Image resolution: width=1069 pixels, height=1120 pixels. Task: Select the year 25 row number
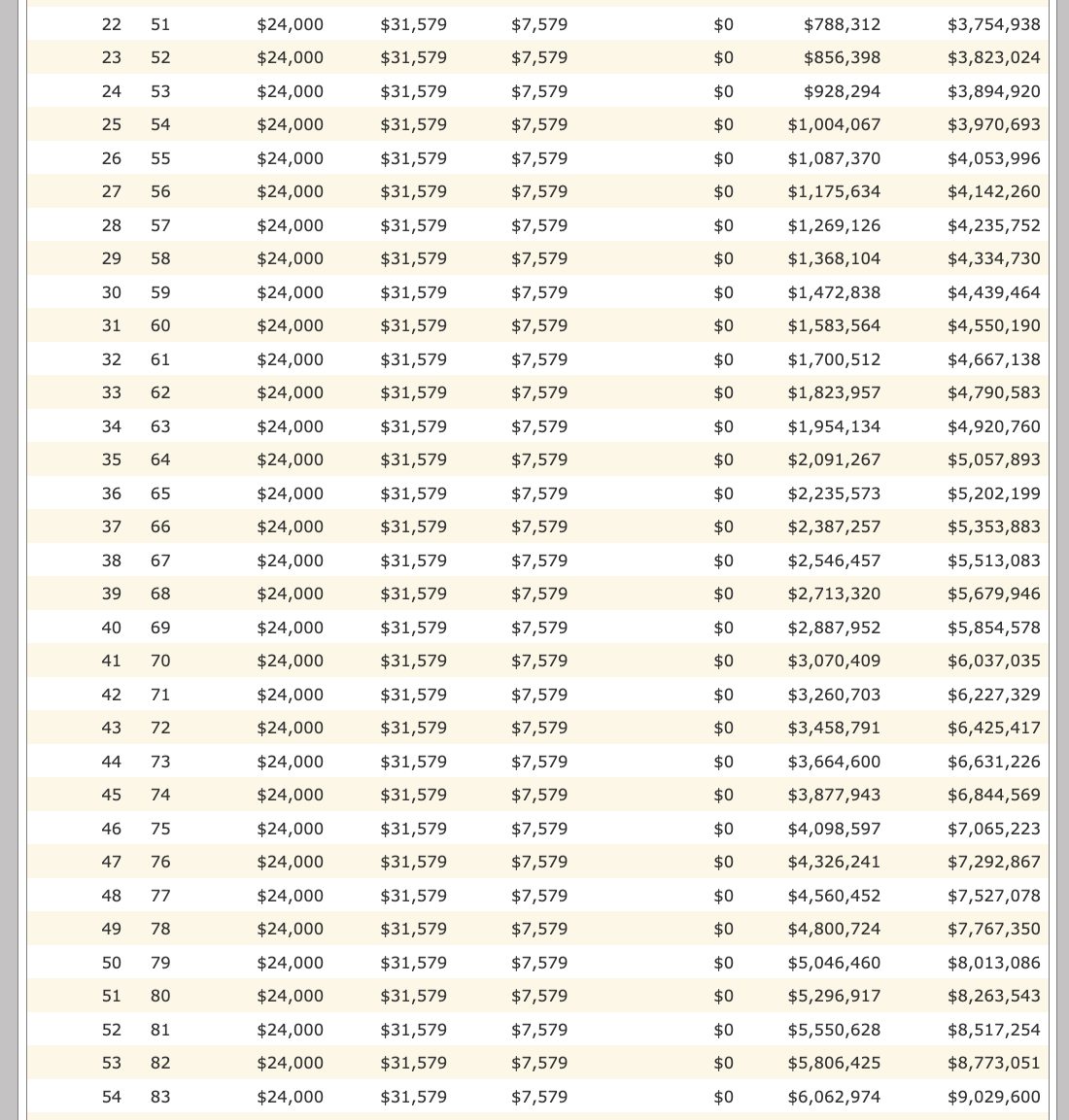112,125
